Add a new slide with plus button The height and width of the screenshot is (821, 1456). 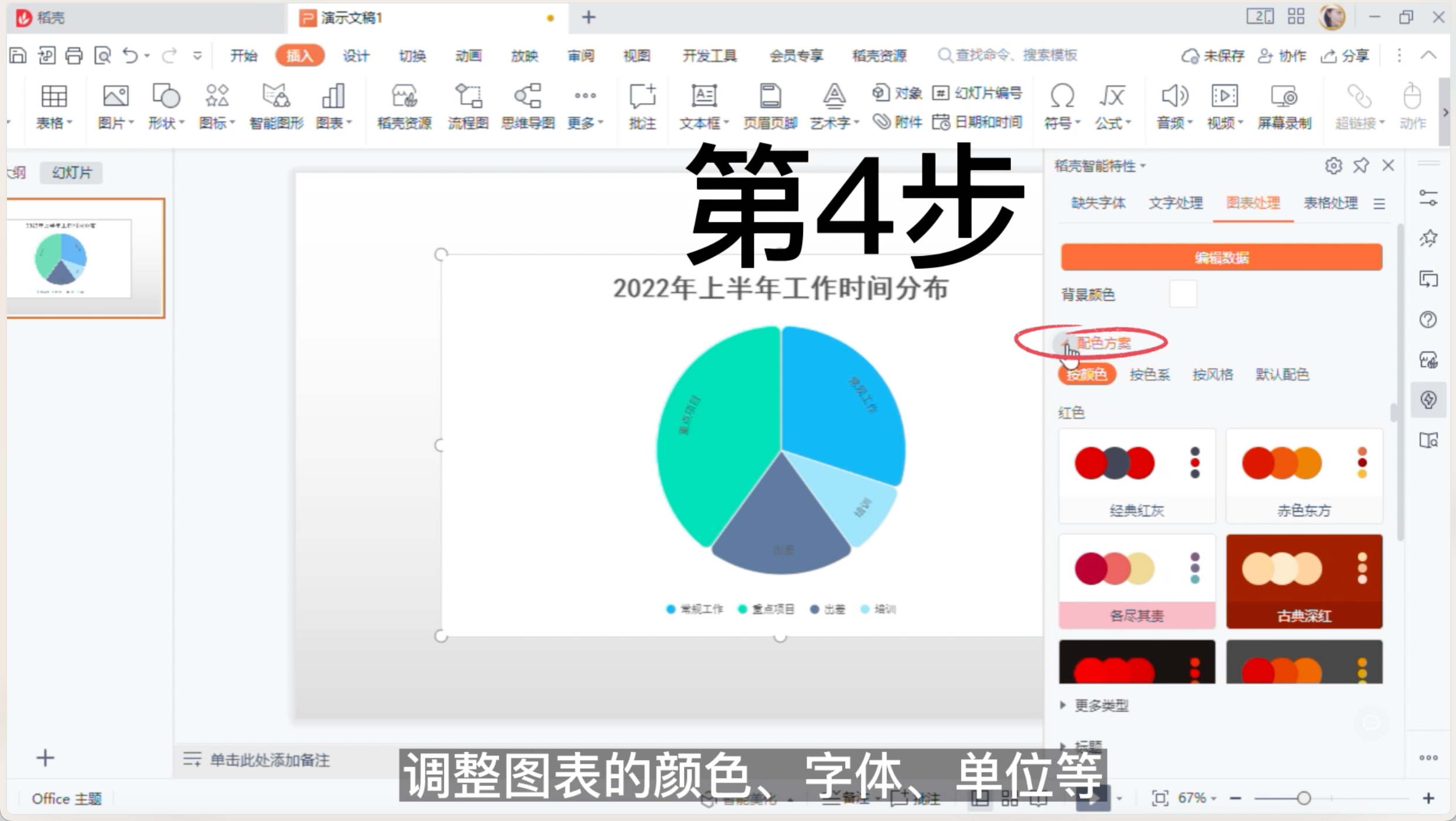[x=45, y=758]
